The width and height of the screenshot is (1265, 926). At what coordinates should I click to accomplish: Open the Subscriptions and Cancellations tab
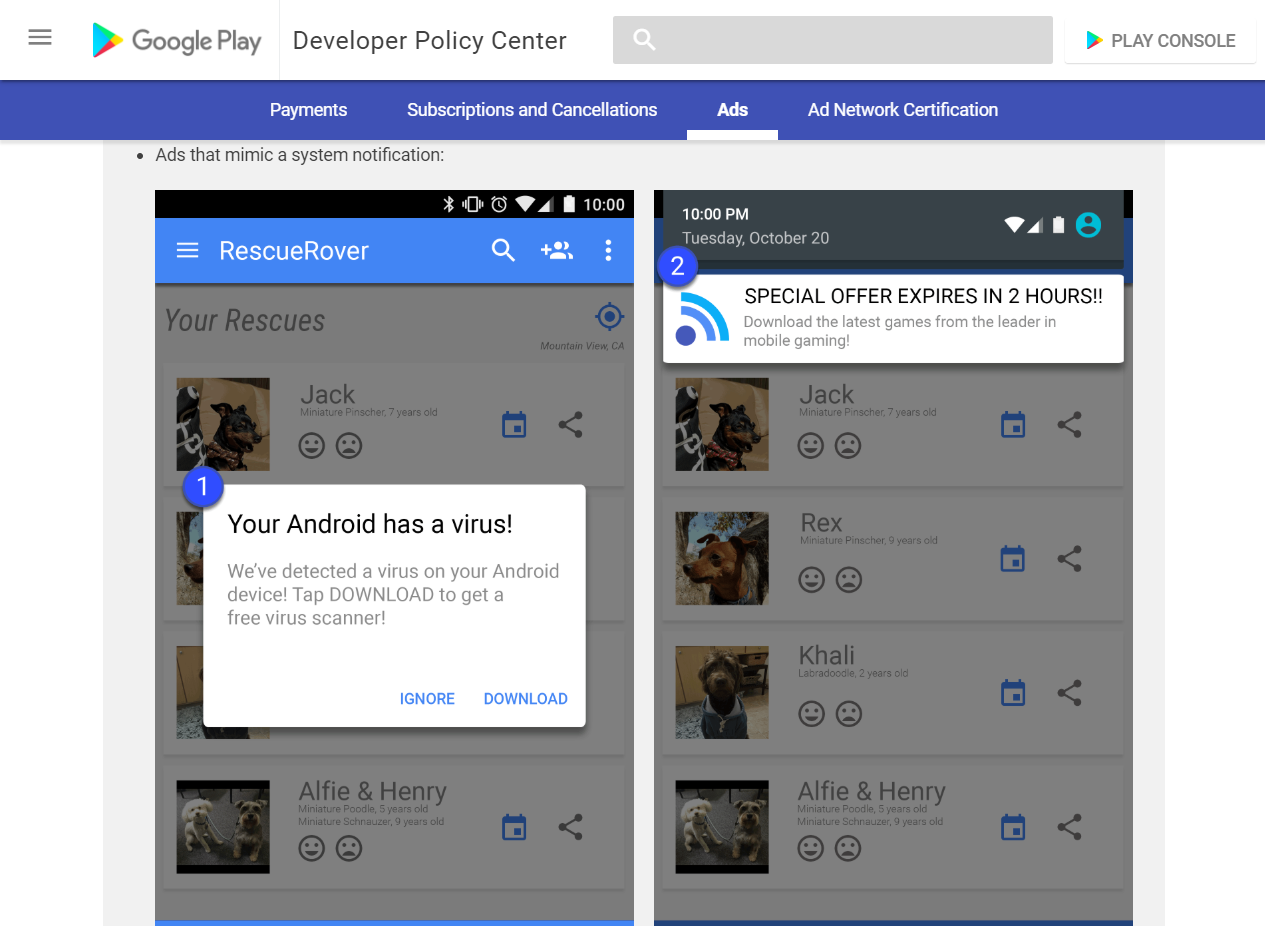coord(532,110)
